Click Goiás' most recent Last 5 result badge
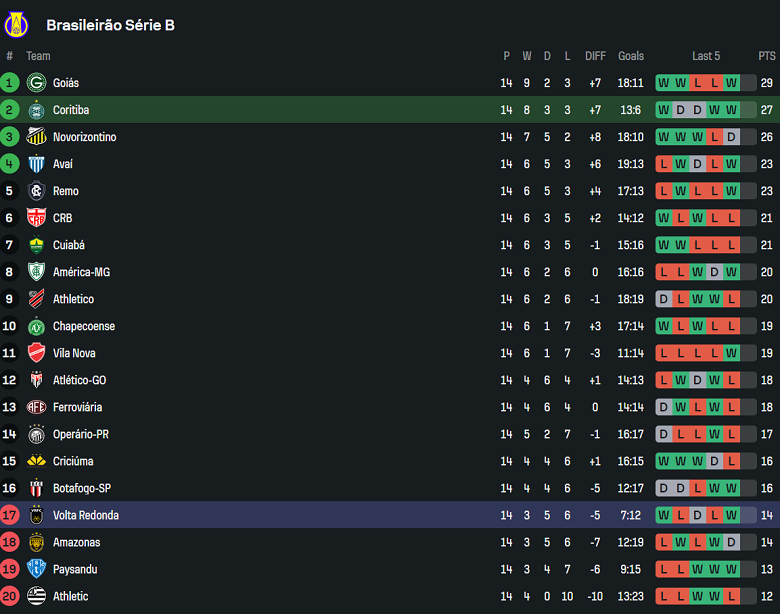This screenshot has width=780, height=614. (x=731, y=83)
